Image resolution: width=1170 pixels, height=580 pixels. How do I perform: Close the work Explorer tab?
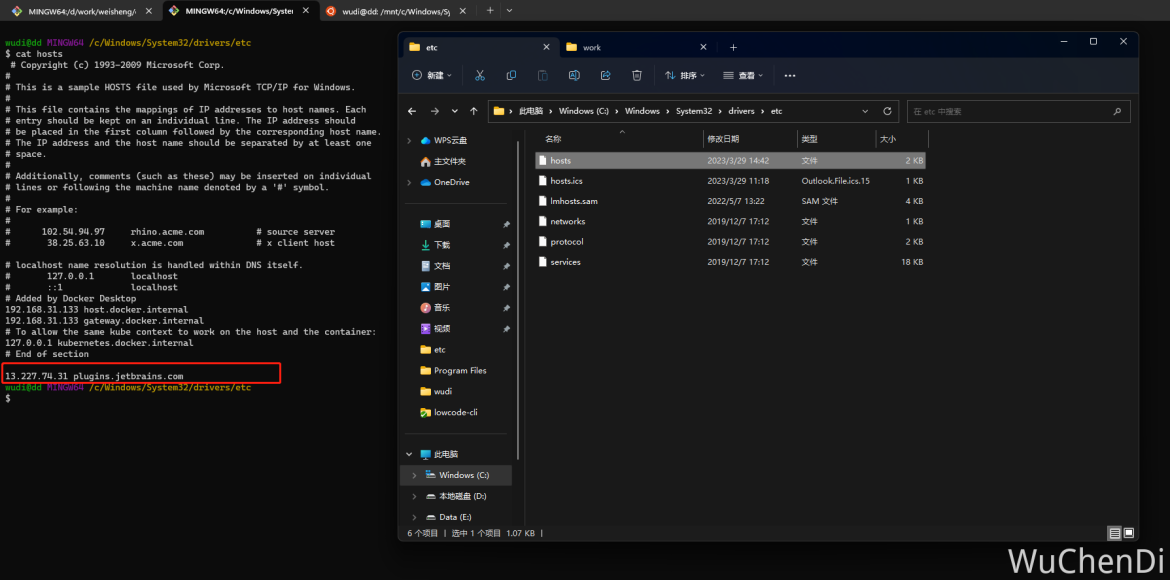point(702,47)
